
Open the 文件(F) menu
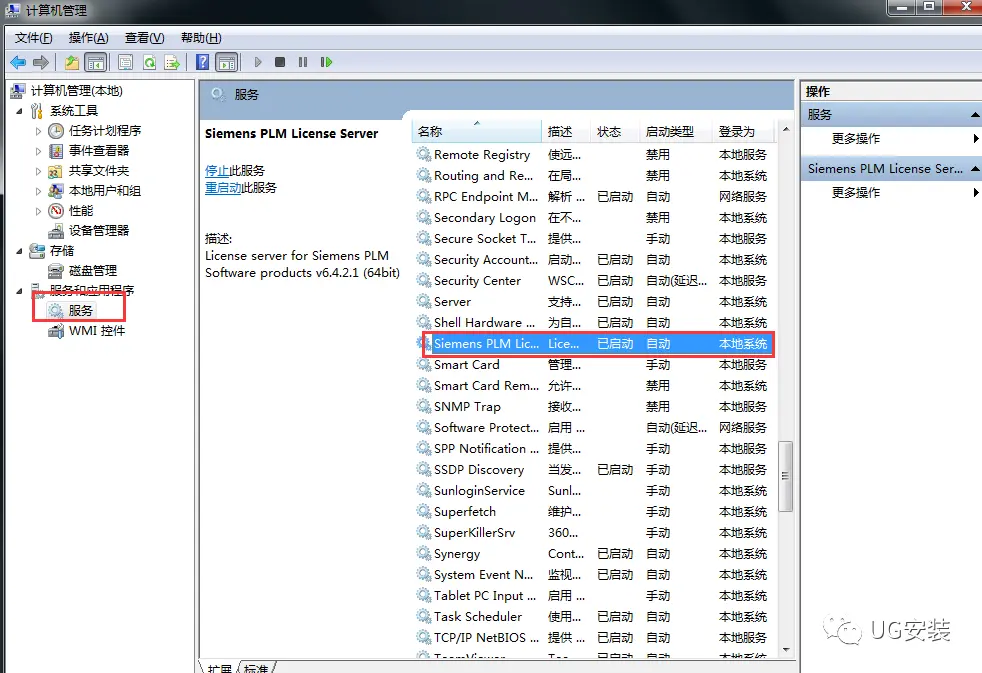pos(34,38)
